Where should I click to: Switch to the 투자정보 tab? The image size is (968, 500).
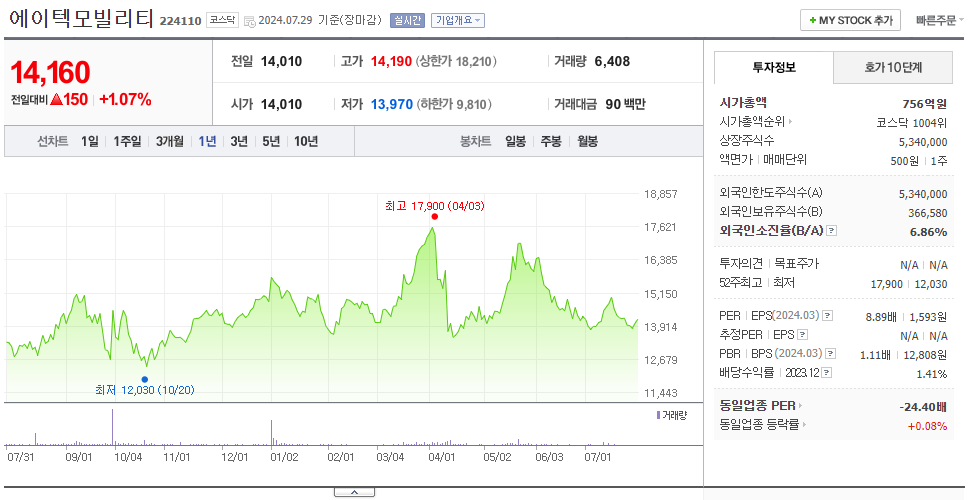774,68
